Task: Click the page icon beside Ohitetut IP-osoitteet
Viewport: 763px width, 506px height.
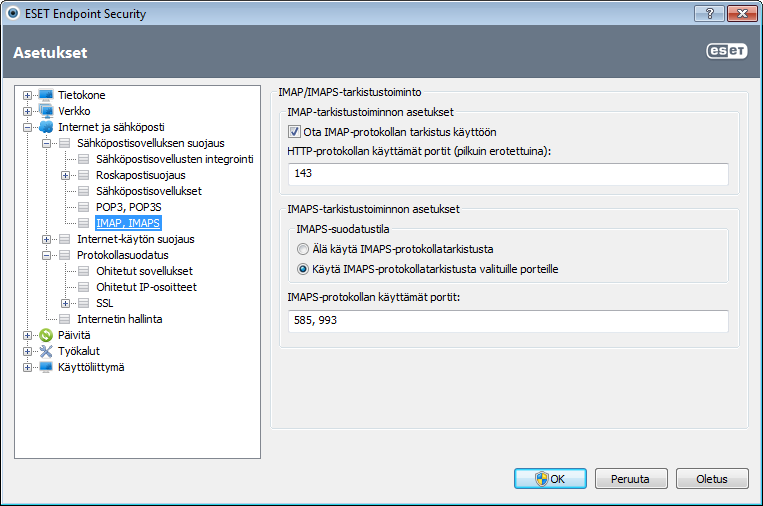Action: pyautogui.click(x=84, y=287)
